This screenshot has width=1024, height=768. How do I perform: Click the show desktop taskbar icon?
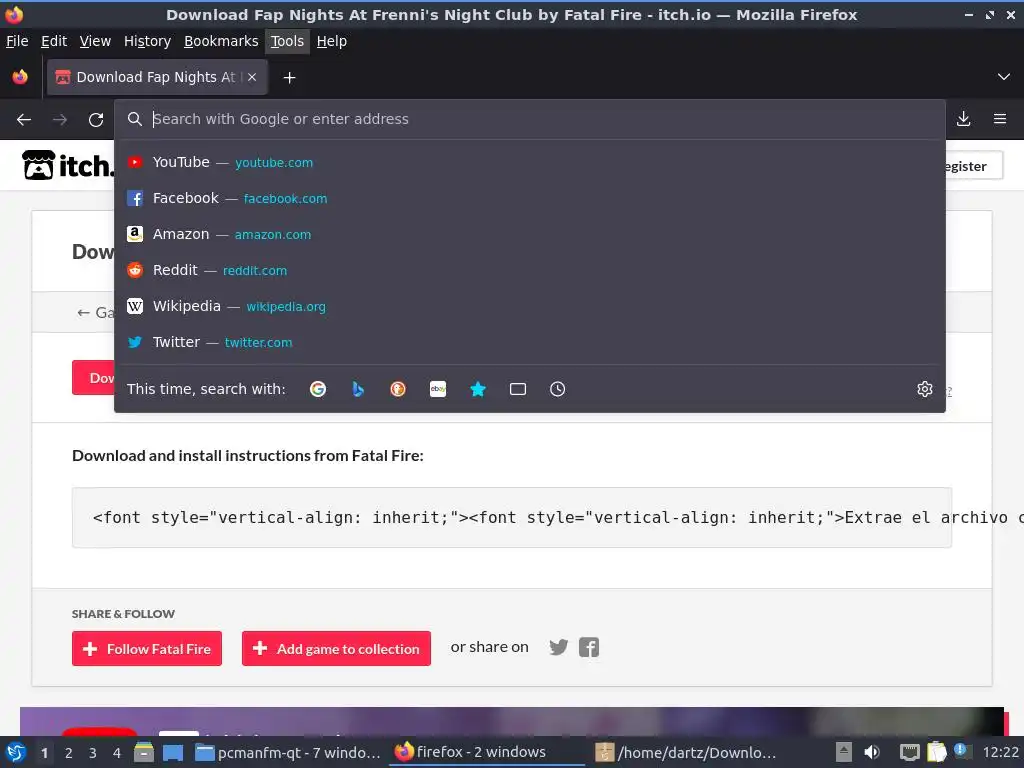(x=173, y=752)
